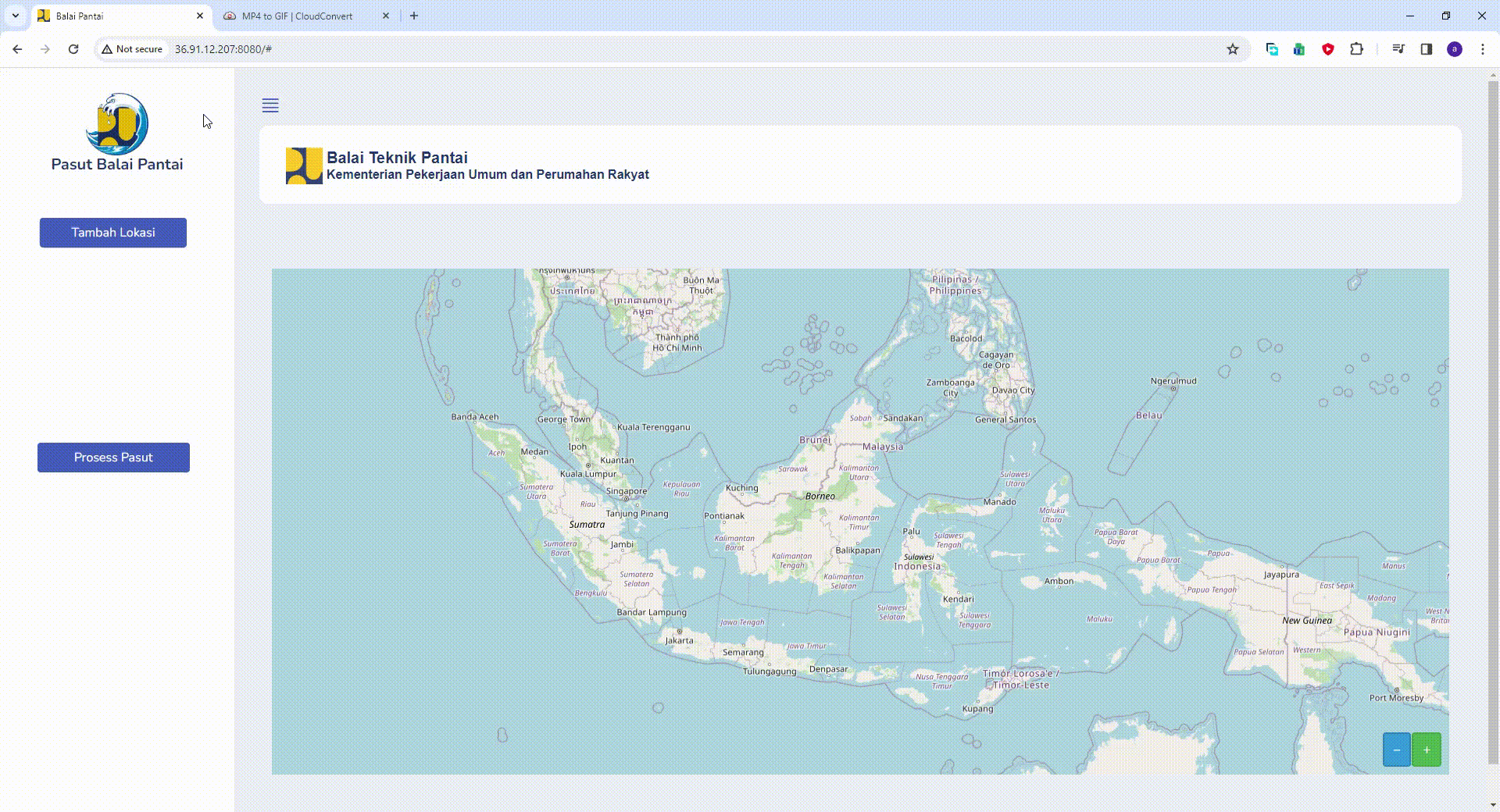Open a new browser tab
Image resolution: width=1500 pixels, height=812 pixels.
pos(414,16)
